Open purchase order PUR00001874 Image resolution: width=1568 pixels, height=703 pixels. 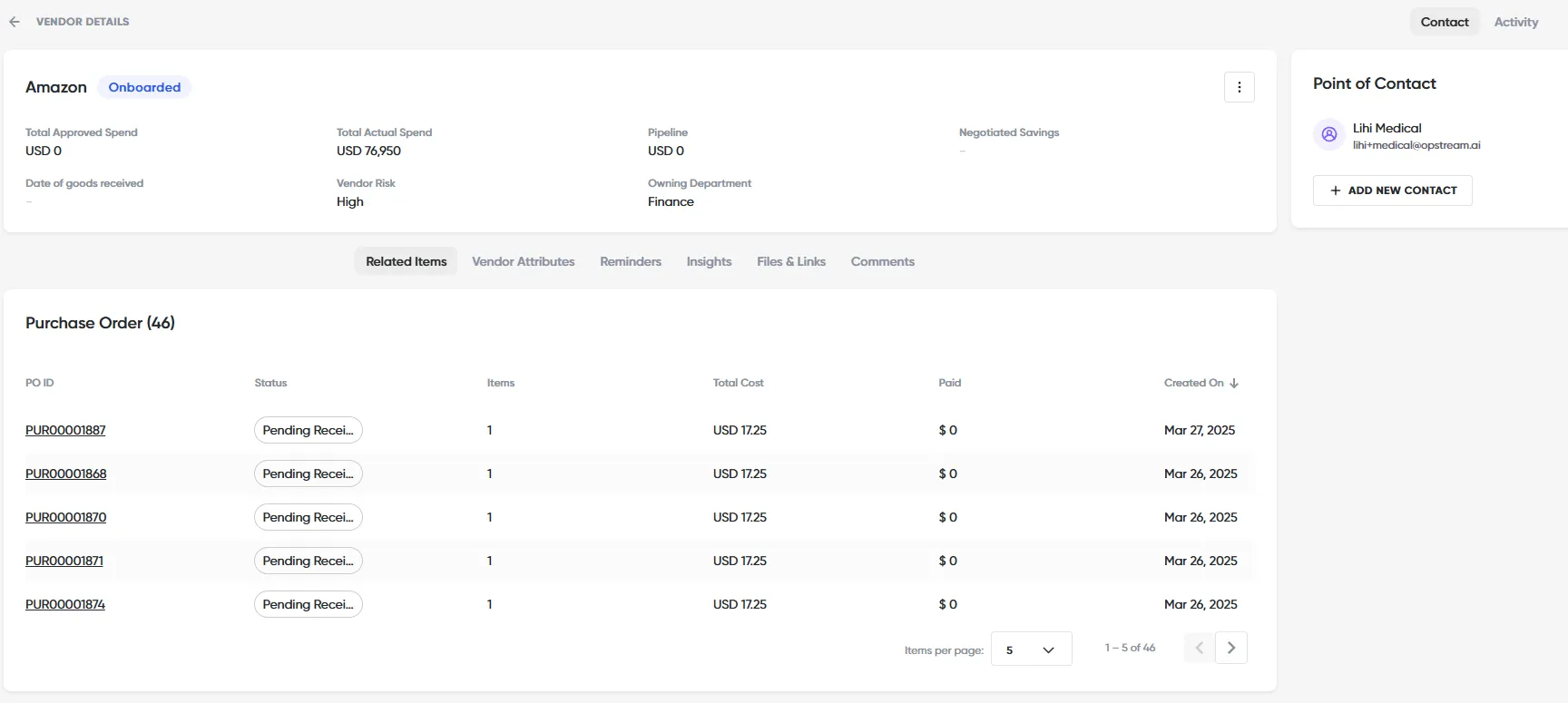[65, 604]
